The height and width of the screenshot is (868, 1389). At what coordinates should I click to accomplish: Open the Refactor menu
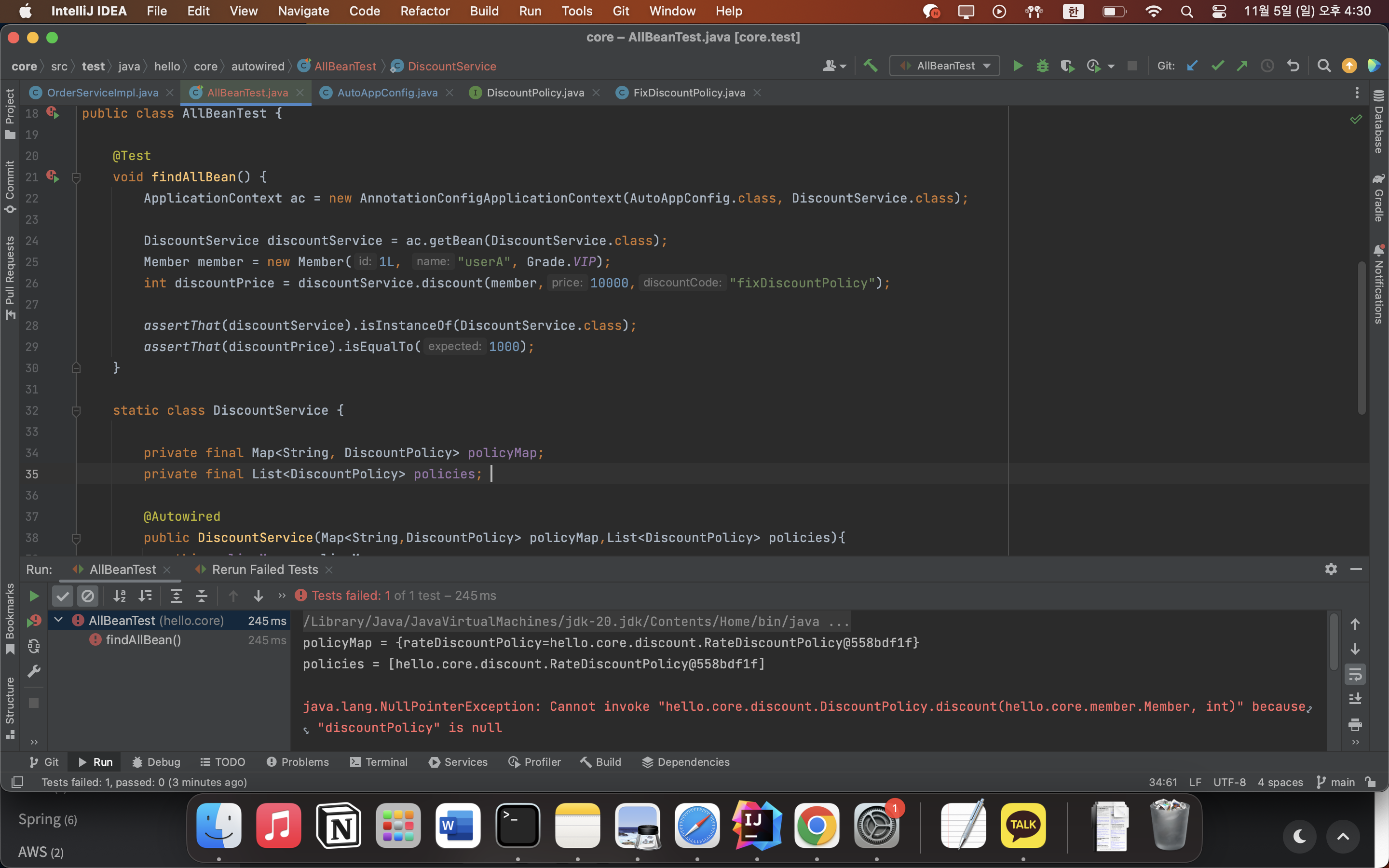[425, 11]
